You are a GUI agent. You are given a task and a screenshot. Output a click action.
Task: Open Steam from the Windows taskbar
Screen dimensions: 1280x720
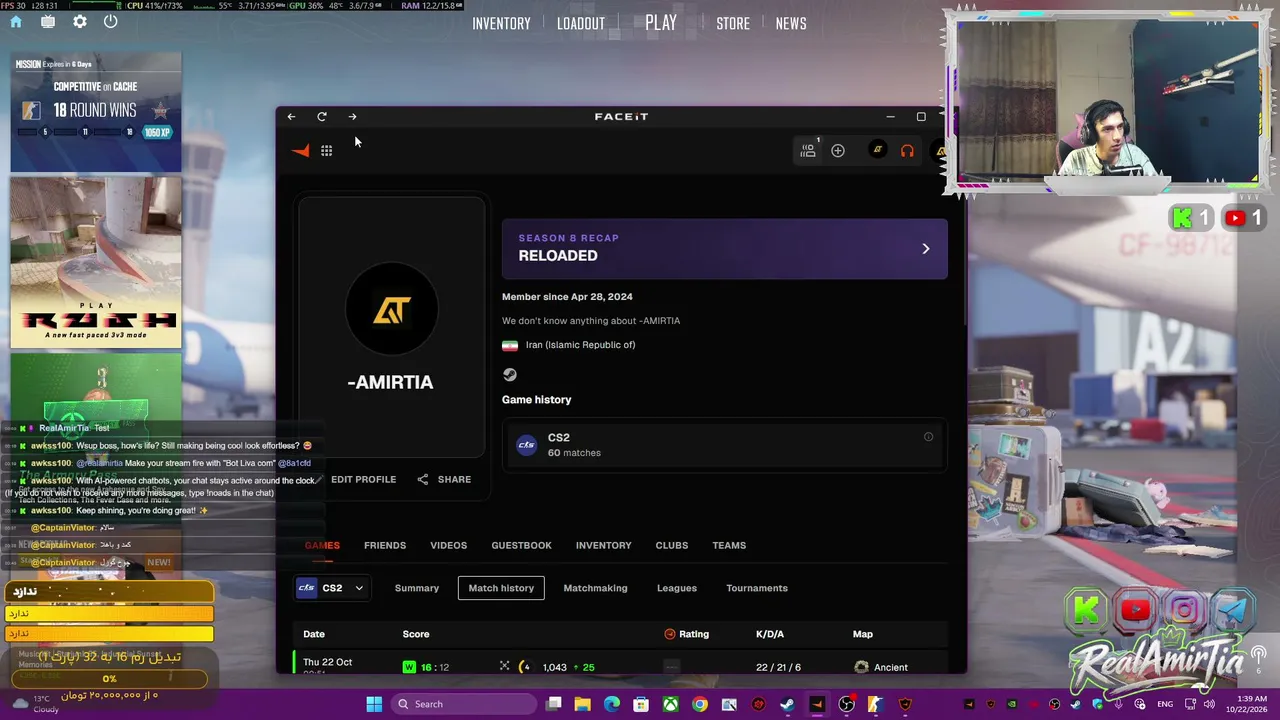pyautogui.click(x=788, y=704)
